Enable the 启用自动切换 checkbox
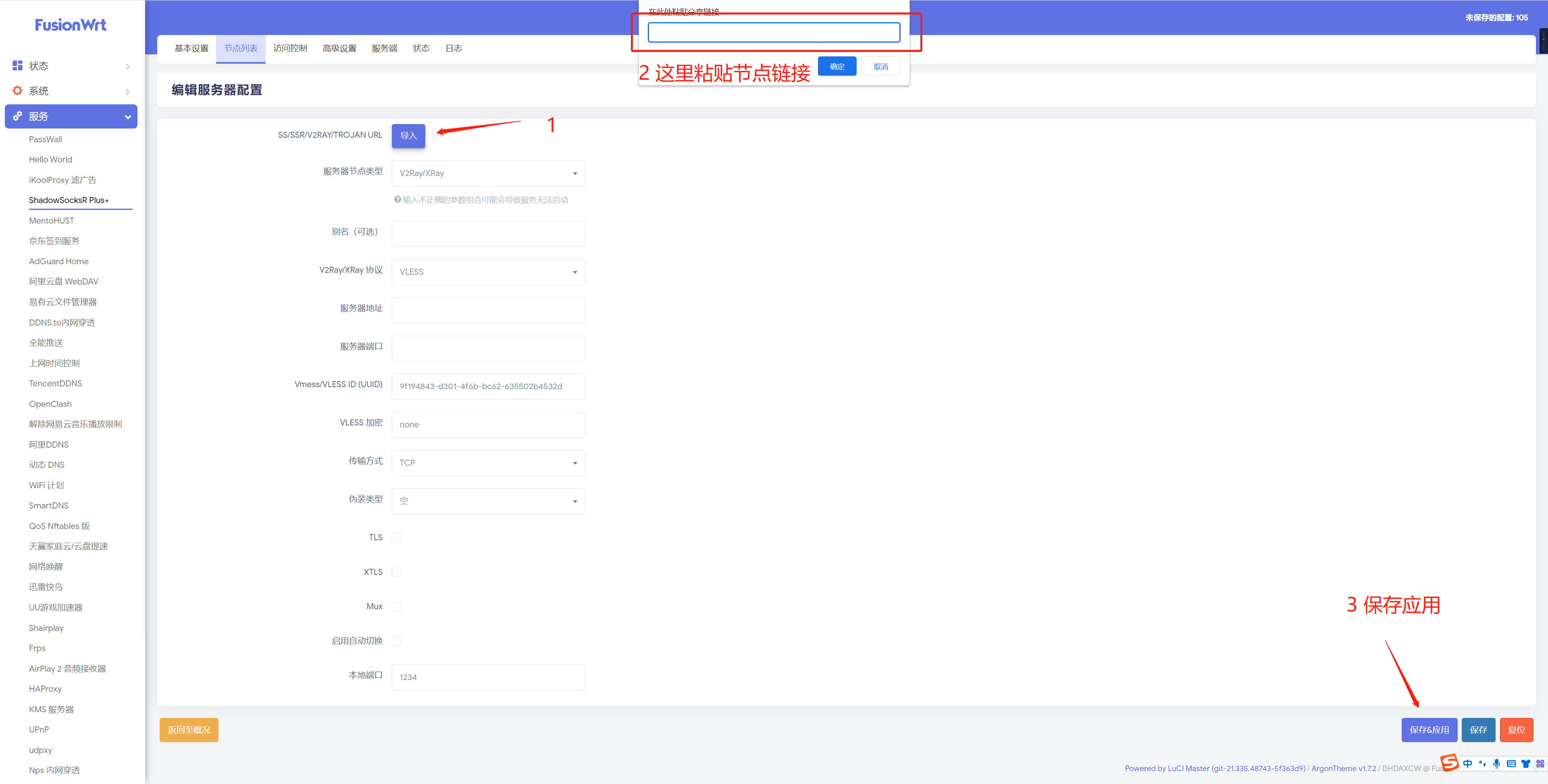Viewport: 1548px width, 784px height. click(397, 641)
